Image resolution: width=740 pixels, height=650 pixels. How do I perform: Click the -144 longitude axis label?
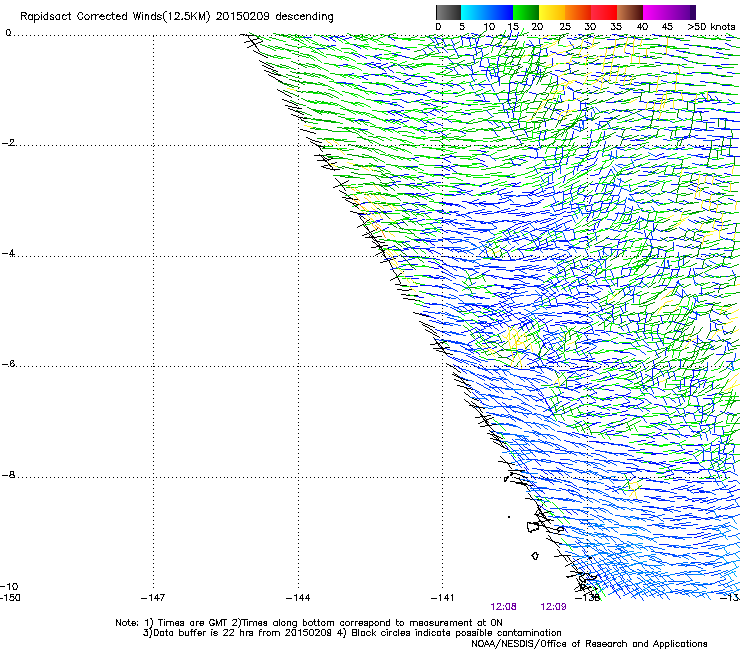(298, 598)
